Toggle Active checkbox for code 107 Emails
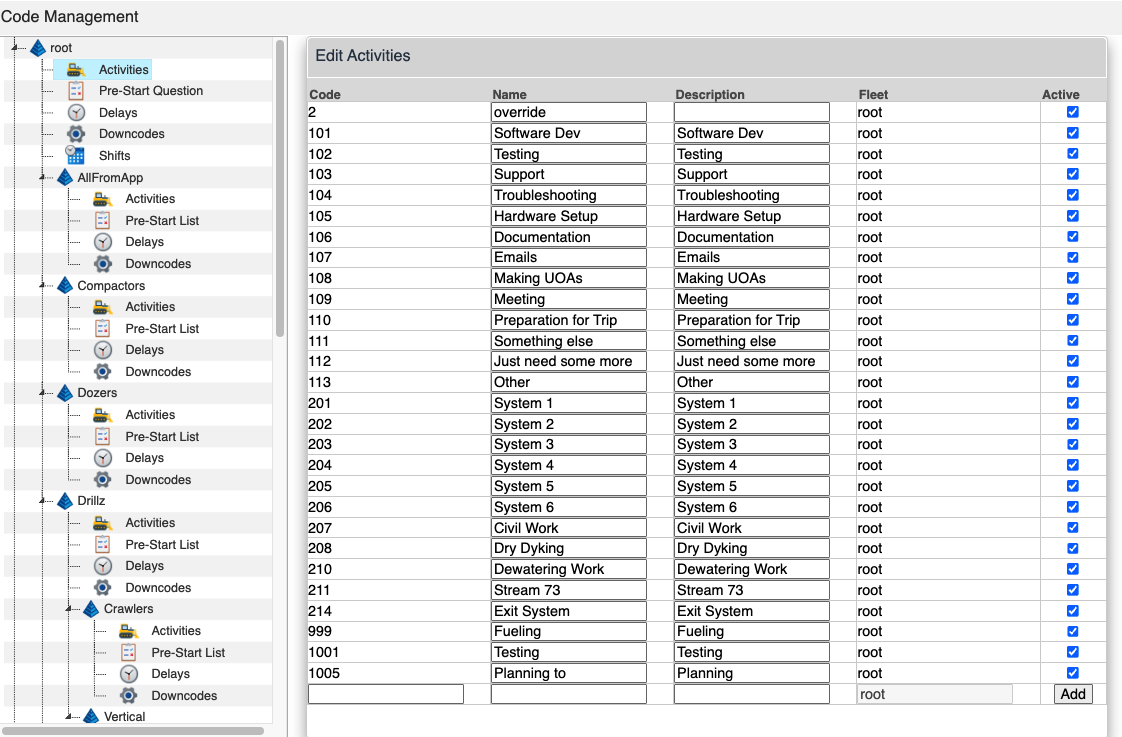 [1073, 257]
